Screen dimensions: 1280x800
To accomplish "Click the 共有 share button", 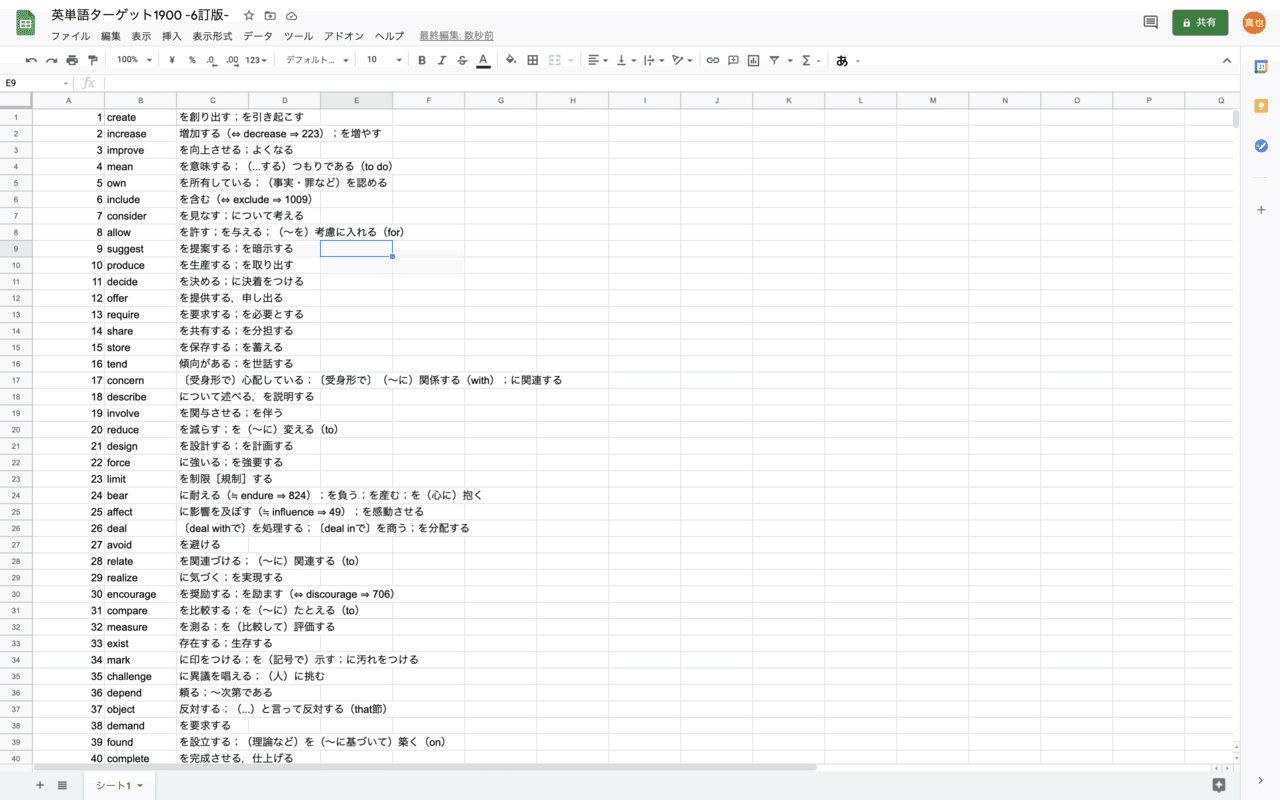I will [x=1200, y=20].
